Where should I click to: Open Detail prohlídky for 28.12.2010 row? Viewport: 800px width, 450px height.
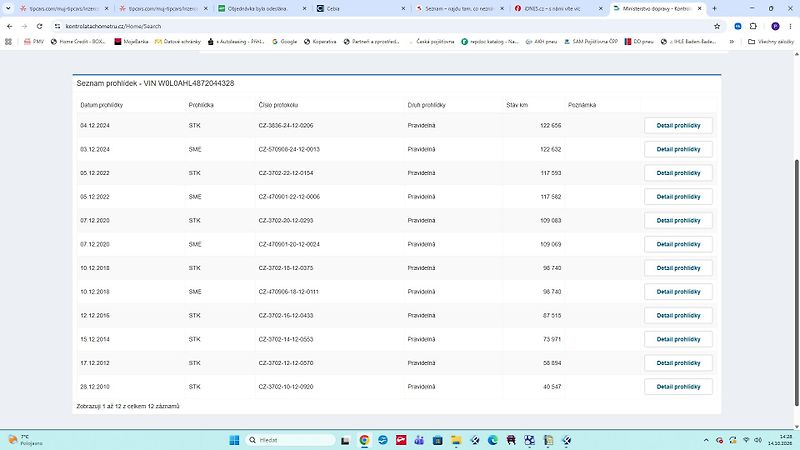[x=678, y=387]
